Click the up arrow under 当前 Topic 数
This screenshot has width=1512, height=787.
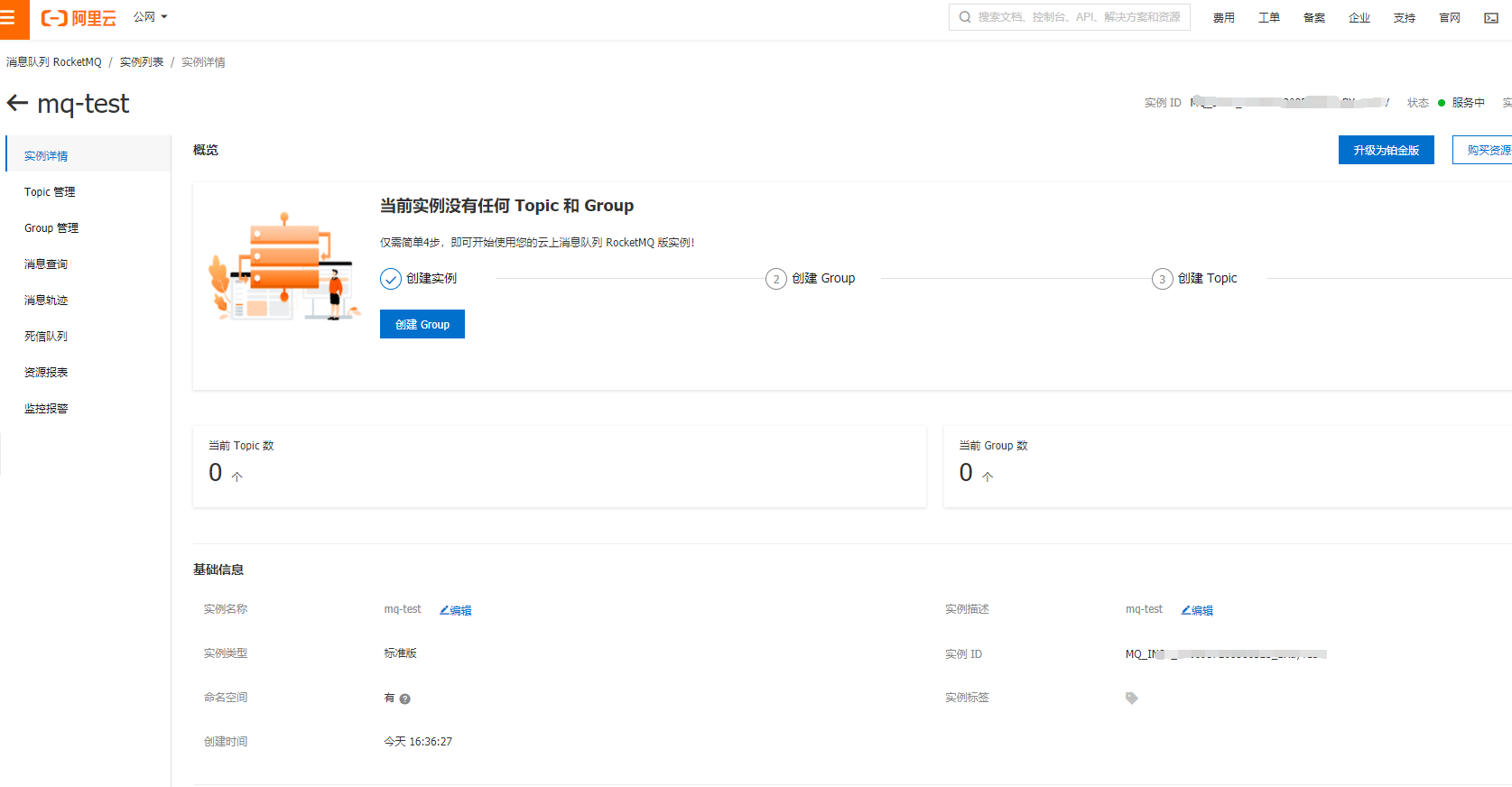click(x=237, y=477)
